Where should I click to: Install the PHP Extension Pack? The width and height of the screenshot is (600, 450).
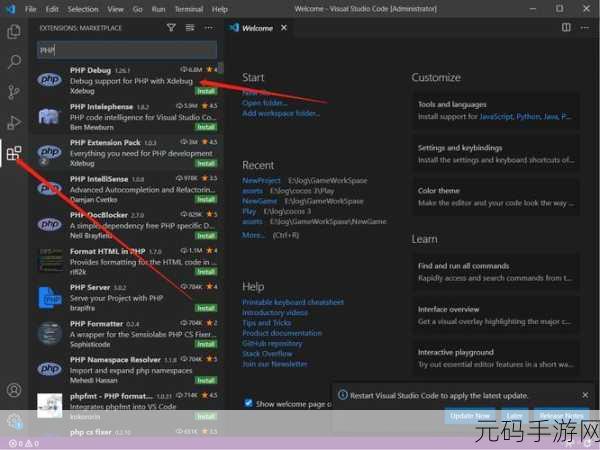tap(206, 163)
